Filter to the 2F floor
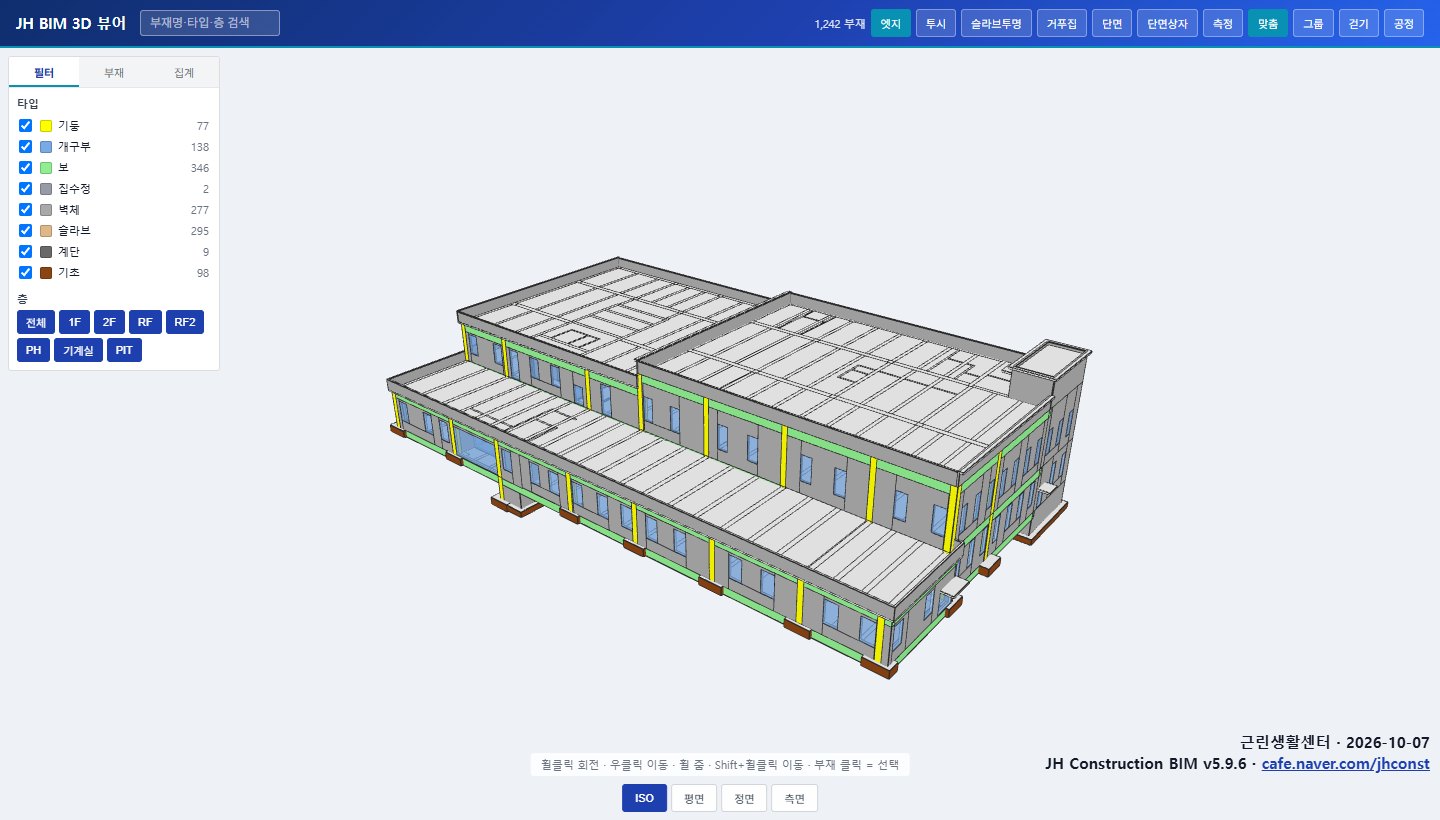The width and height of the screenshot is (1440, 820). click(109, 322)
